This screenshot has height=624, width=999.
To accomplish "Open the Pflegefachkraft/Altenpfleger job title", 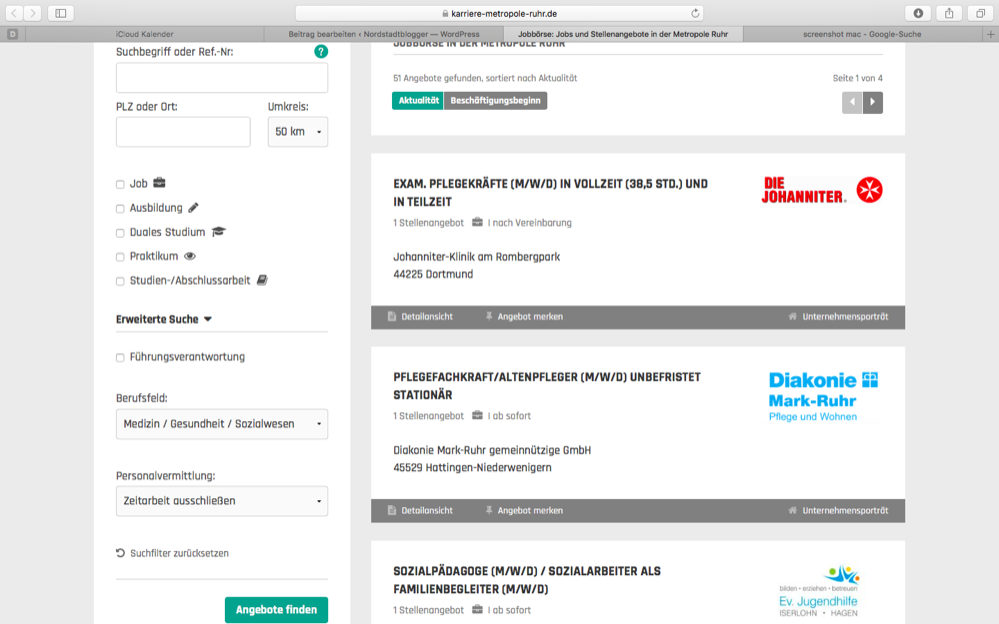I will [x=547, y=386].
